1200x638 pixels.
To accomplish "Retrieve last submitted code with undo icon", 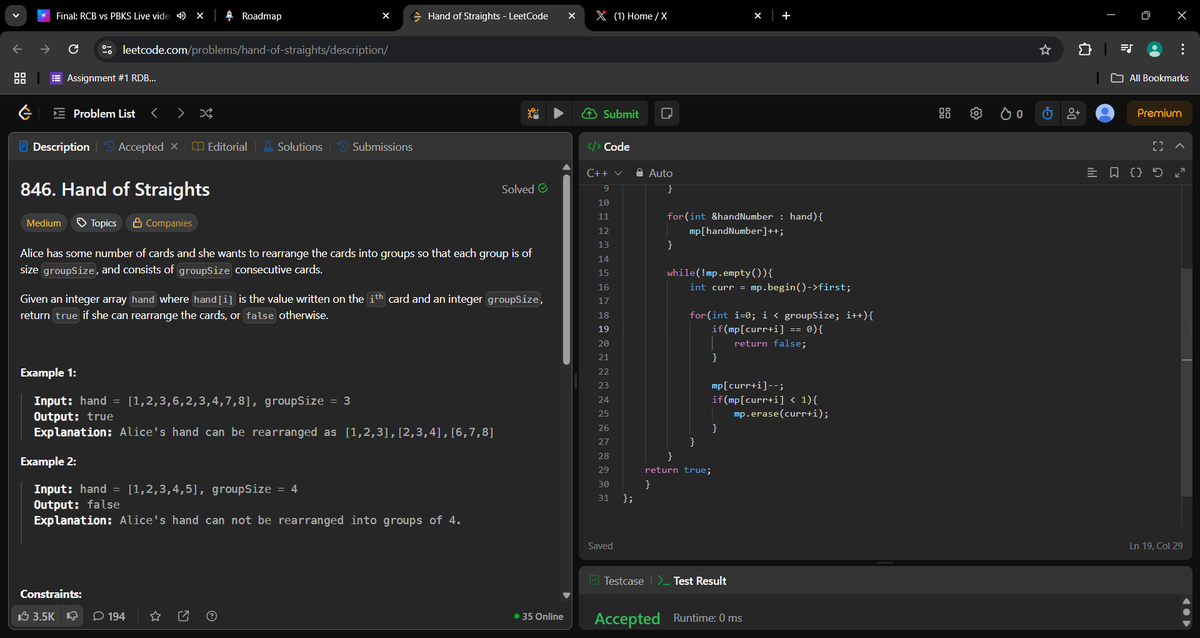I will click(x=1159, y=172).
